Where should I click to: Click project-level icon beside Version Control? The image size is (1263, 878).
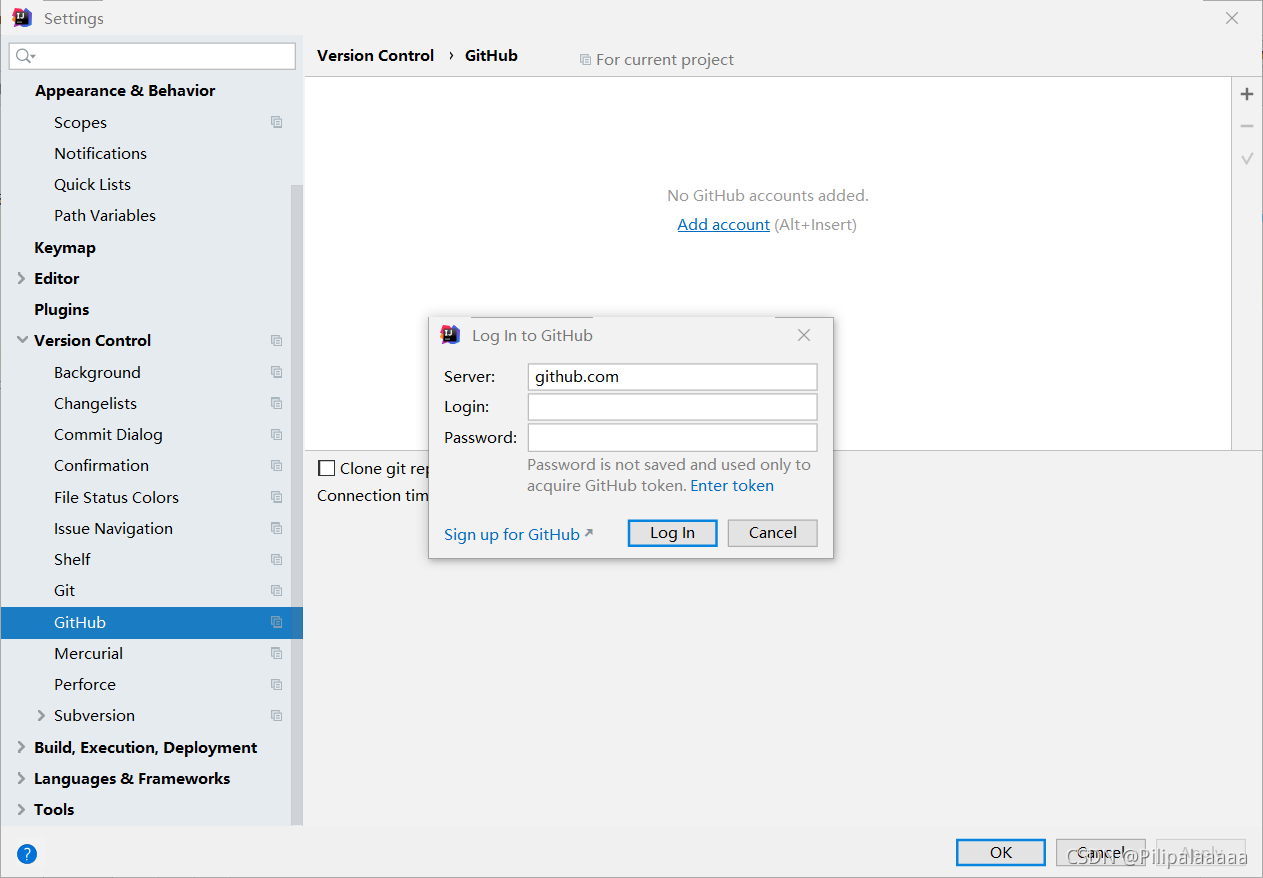[277, 340]
